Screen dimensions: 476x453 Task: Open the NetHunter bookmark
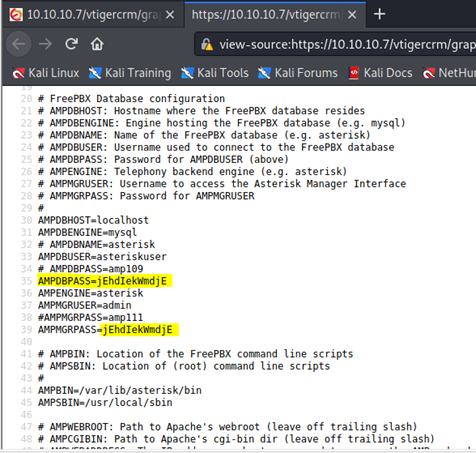[449, 73]
